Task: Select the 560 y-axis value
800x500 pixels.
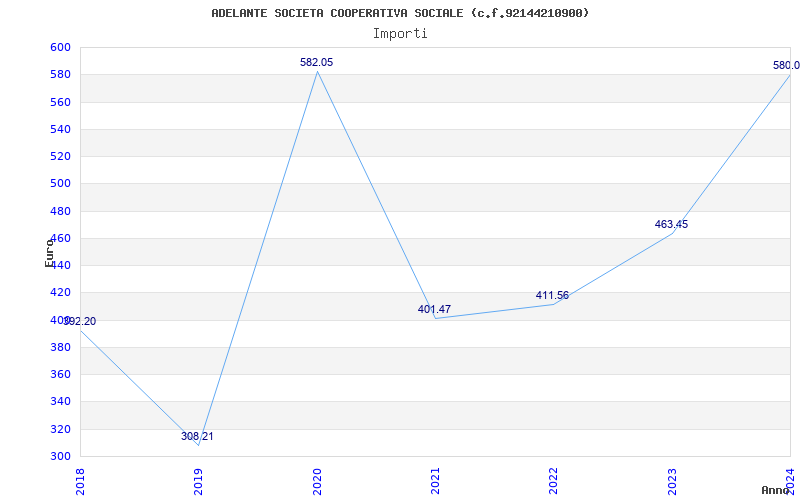Action: tap(60, 102)
